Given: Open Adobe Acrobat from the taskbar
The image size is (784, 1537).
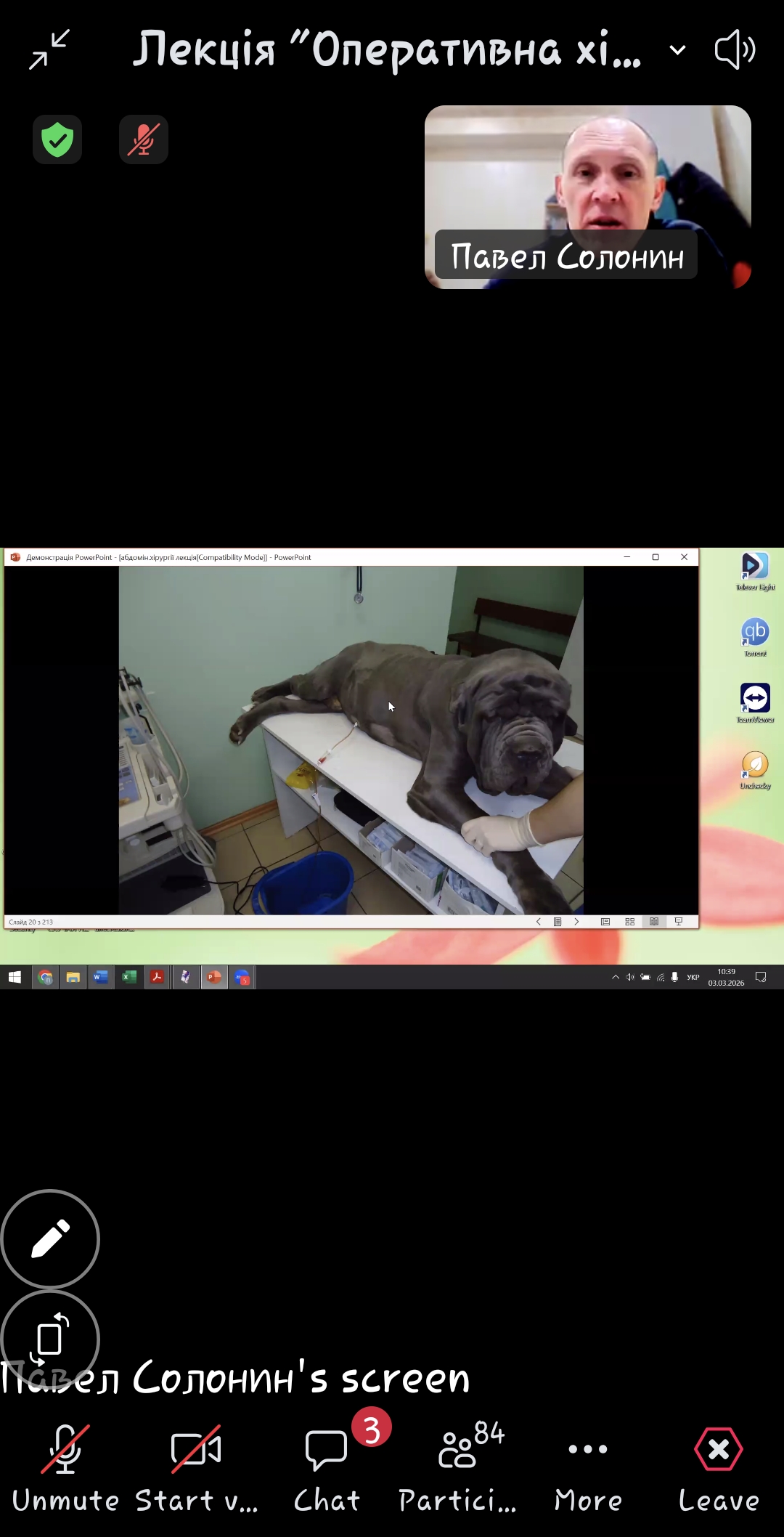Looking at the screenshot, I should (157, 978).
